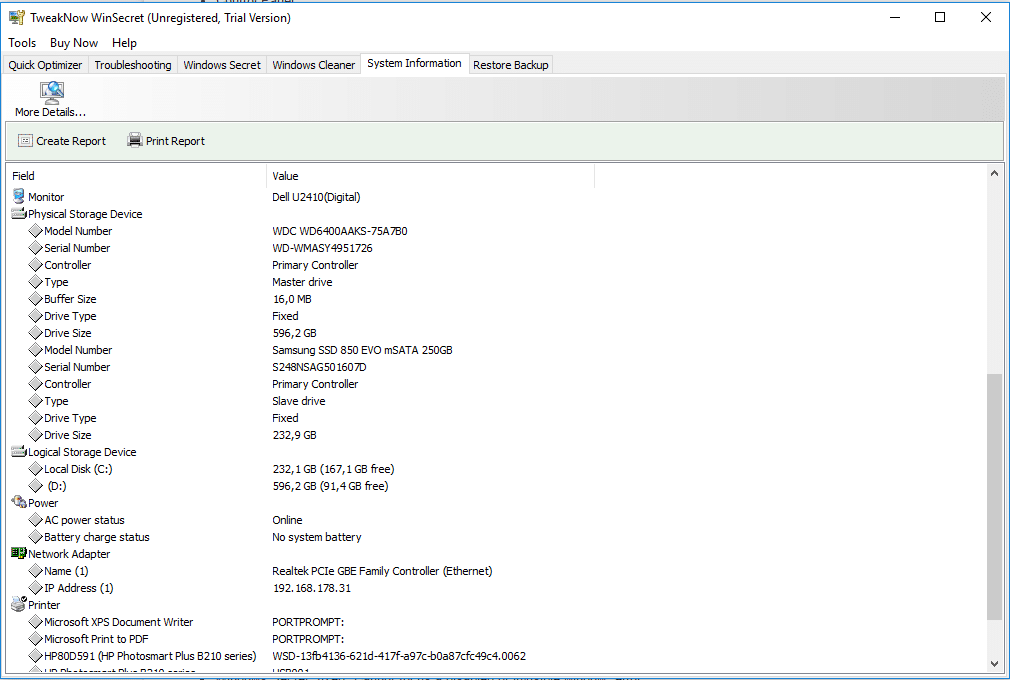
Task: Select the Logical Storage Device icon
Action: point(19,452)
